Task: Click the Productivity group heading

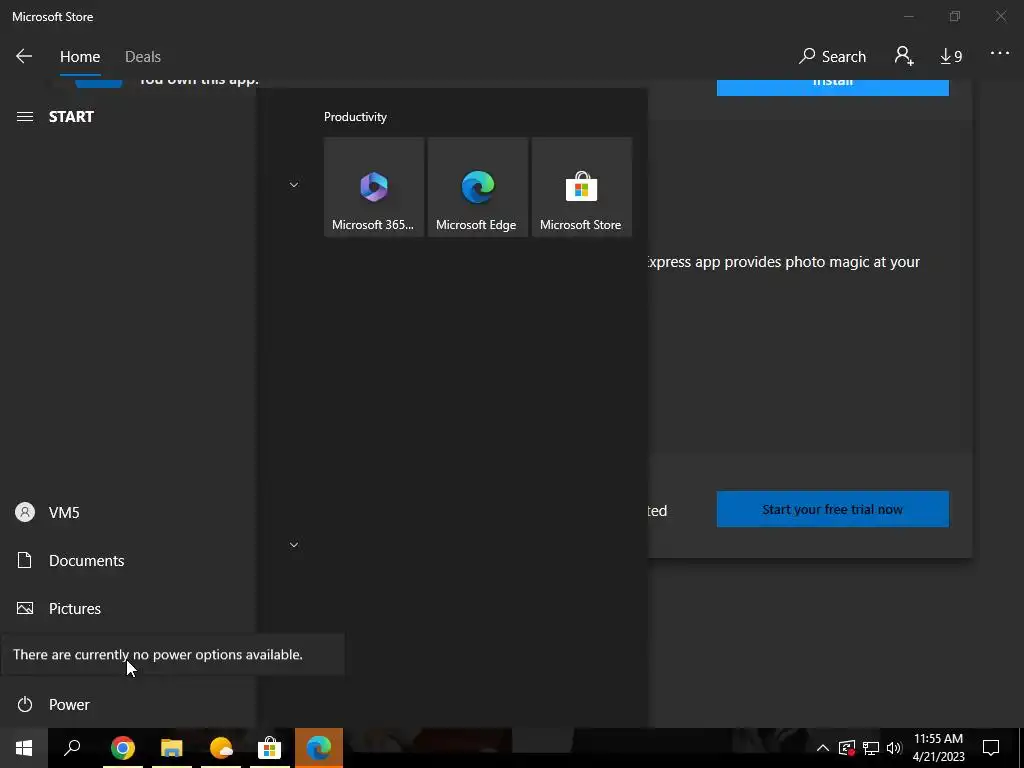Action: click(355, 117)
